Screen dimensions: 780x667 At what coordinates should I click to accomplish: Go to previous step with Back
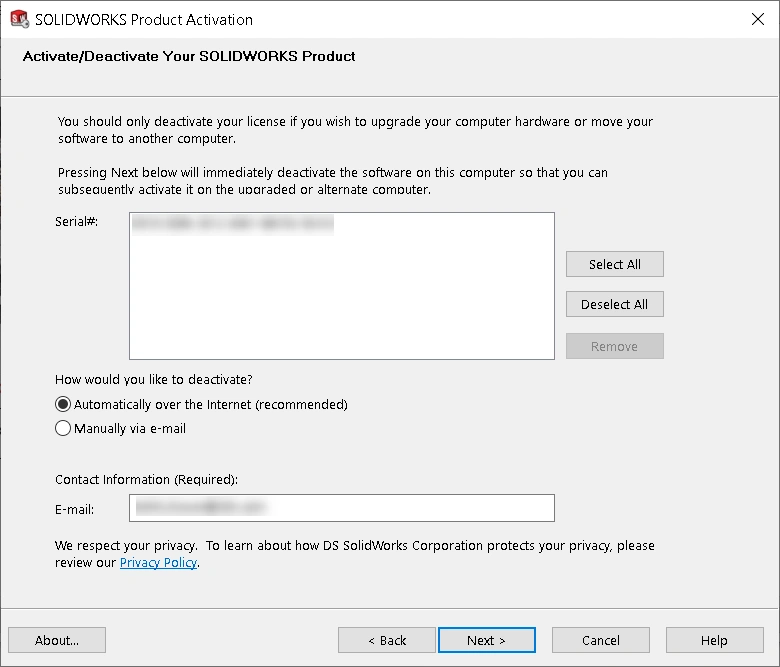[x=387, y=640]
